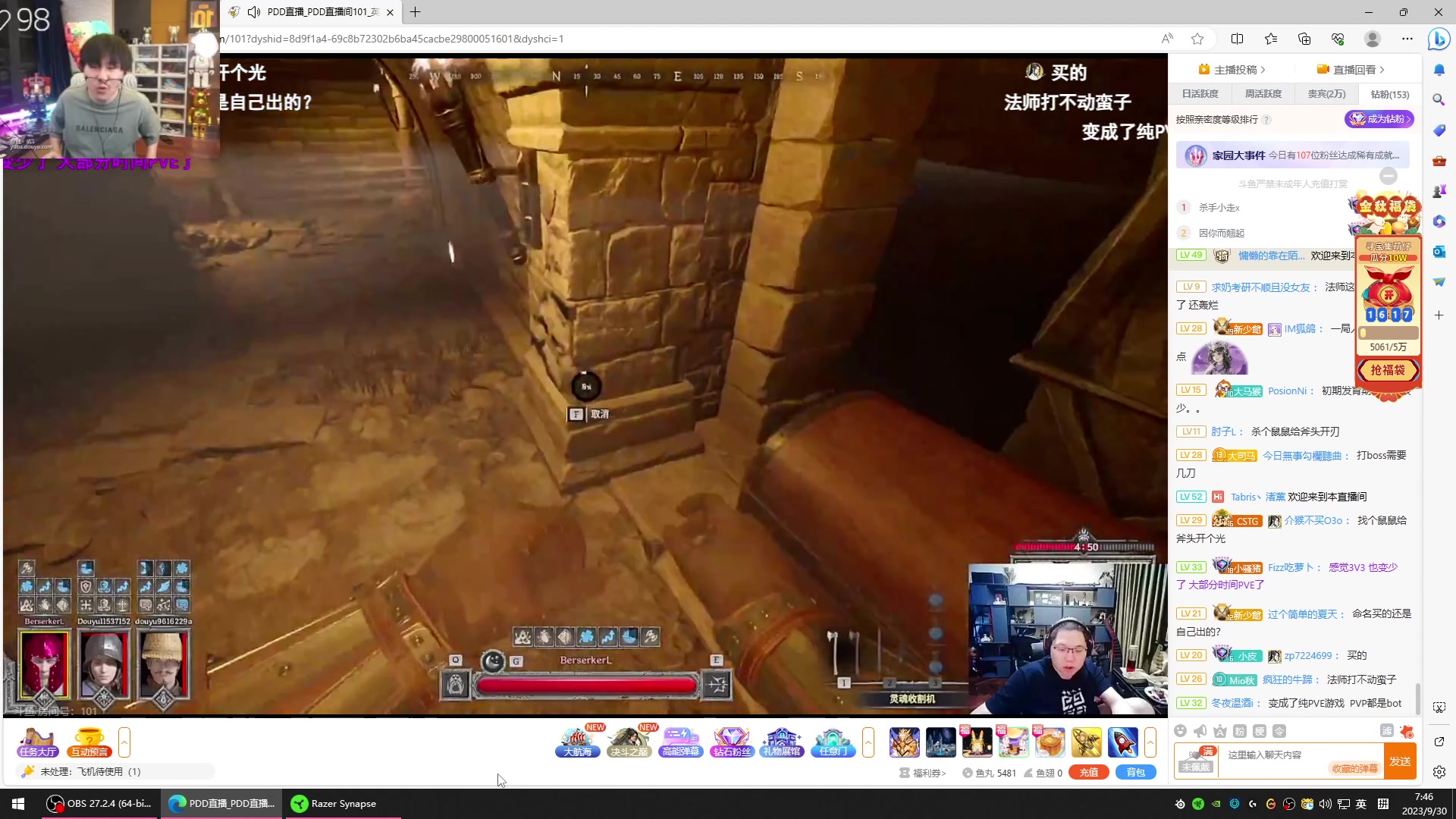Select the mooncake gift icon

pyautogui.click(x=1050, y=742)
